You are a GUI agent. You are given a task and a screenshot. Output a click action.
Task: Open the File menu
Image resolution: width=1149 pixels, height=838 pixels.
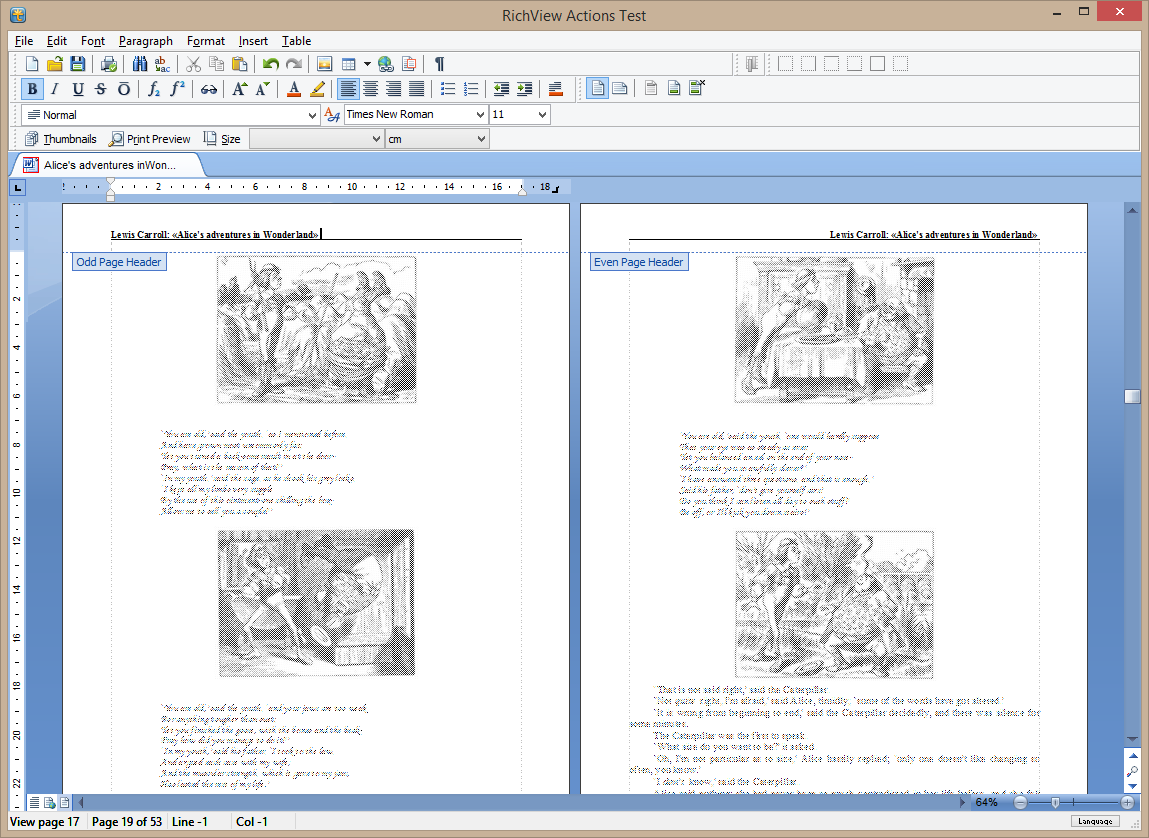[23, 41]
